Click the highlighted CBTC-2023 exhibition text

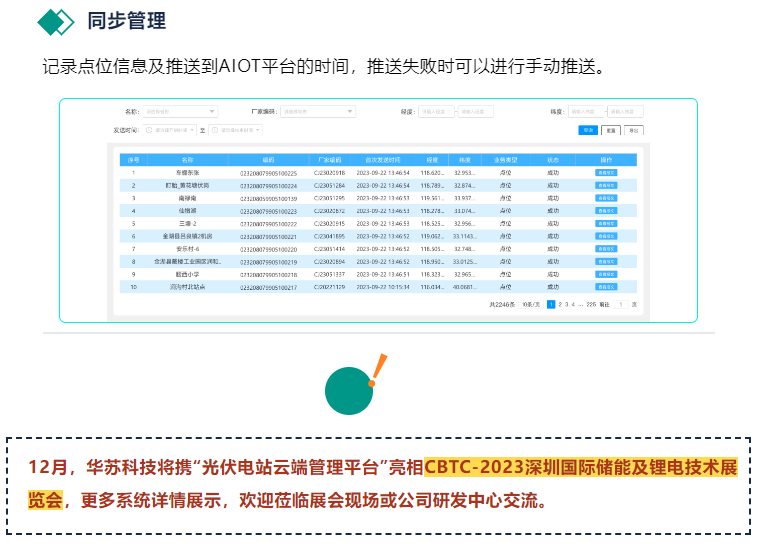tap(580, 468)
